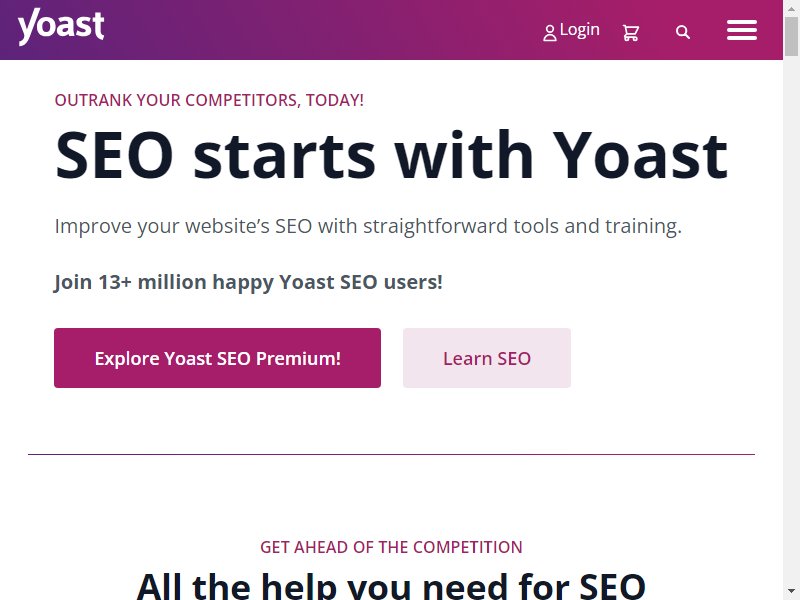Image resolution: width=800 pixels, height=600 pixels.
Task: Click the scrollbar up arrow
Action: [791, 7]
